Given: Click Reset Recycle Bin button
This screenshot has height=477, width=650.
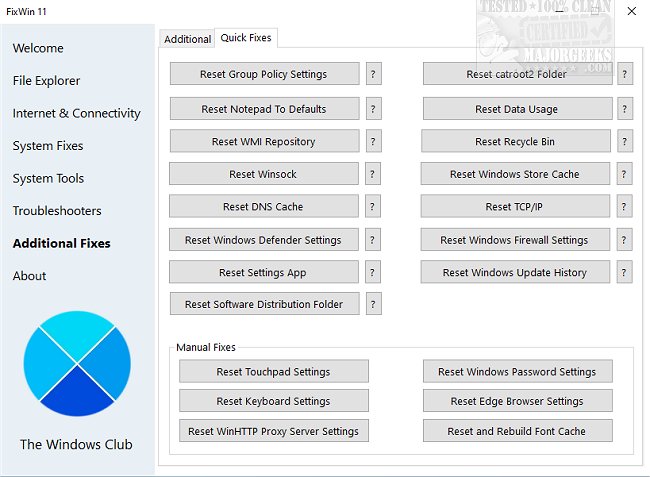Looking at the screenshot, I should (516, 141).
